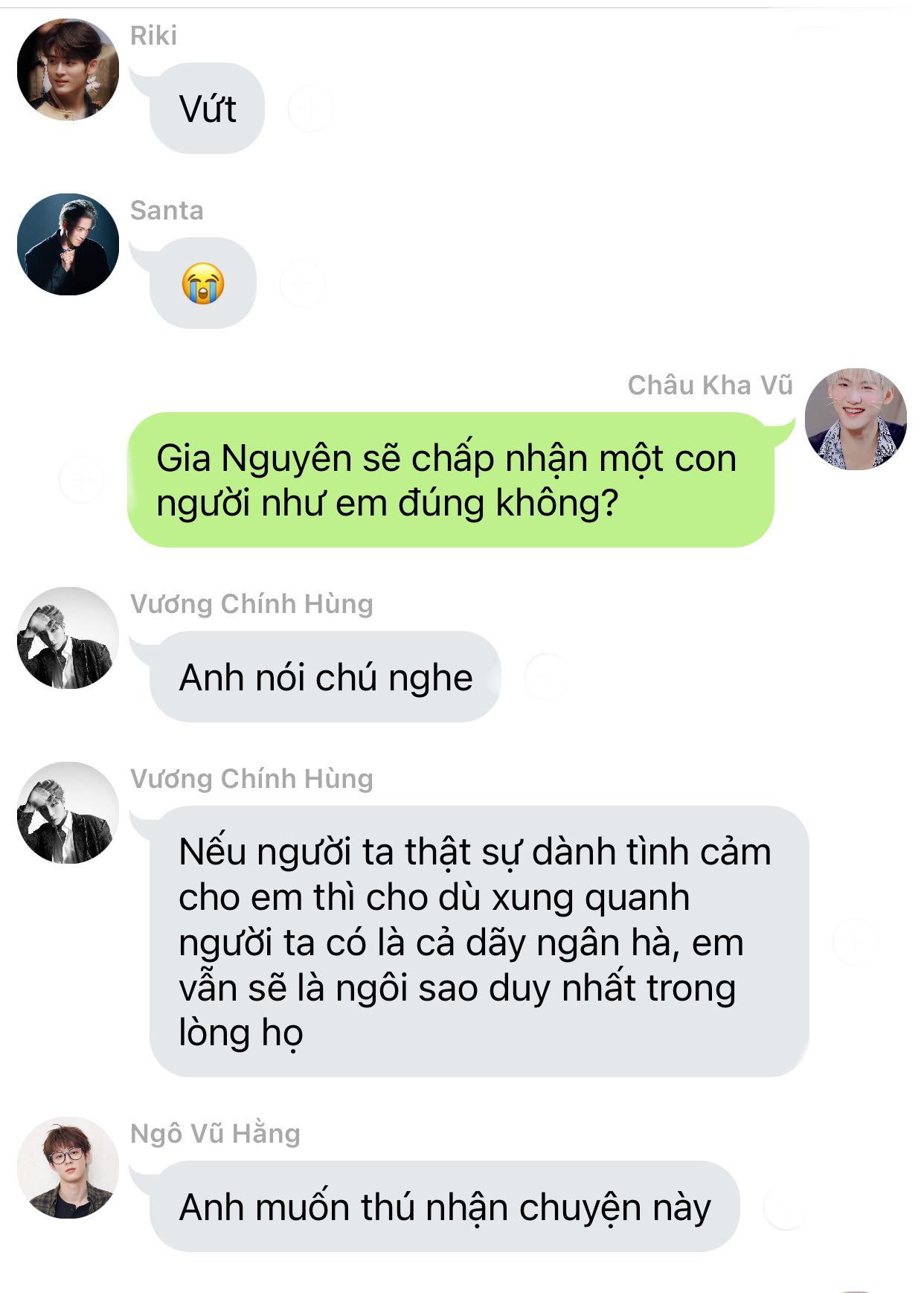
Task: Tap the sender name 'Riki'
Action: pos(153,35)
